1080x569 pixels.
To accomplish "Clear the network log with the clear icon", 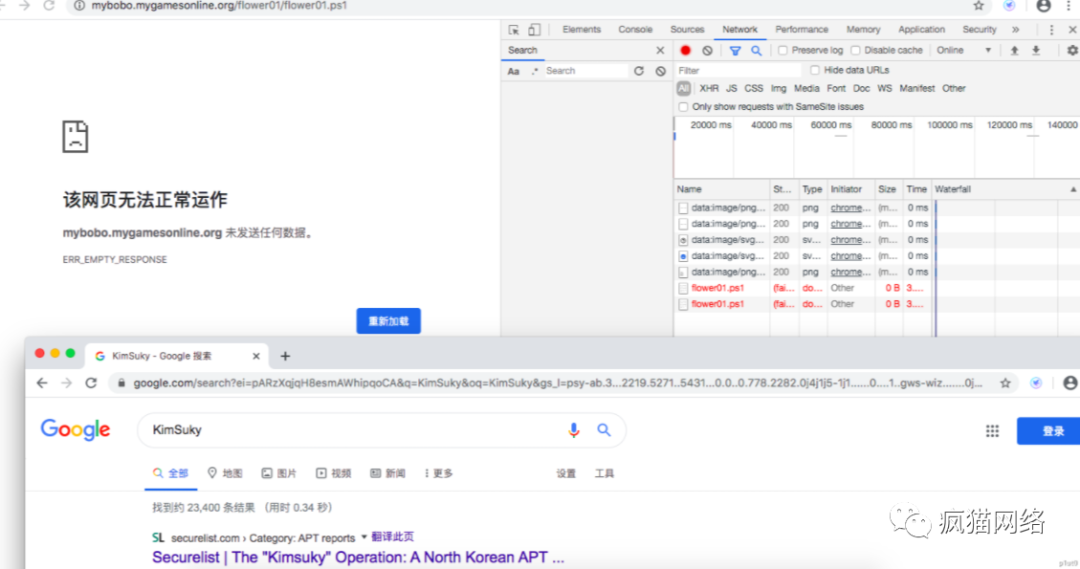I will [x=707, y=50].
